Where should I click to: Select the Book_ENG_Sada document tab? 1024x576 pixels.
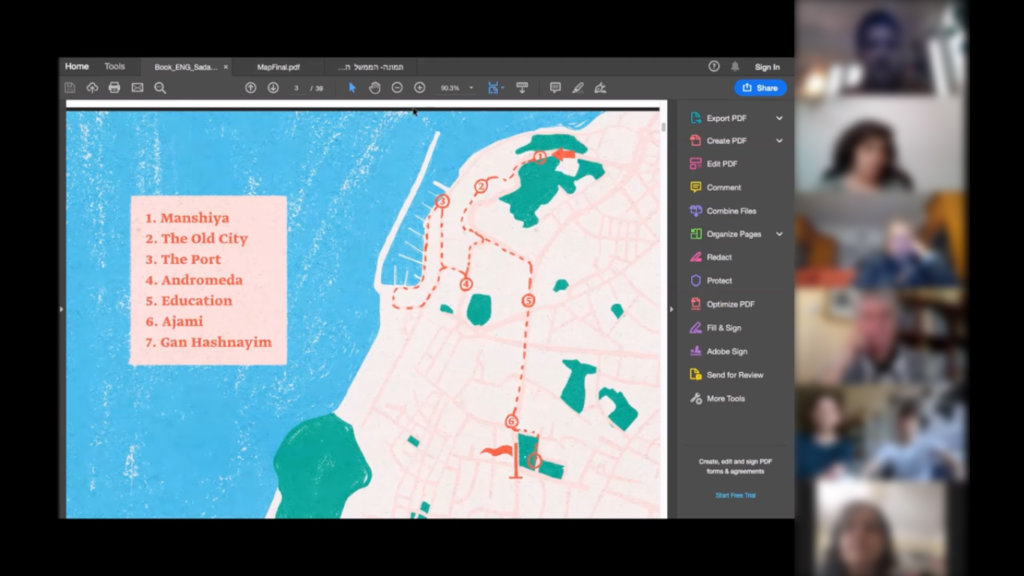coord(186,67)
